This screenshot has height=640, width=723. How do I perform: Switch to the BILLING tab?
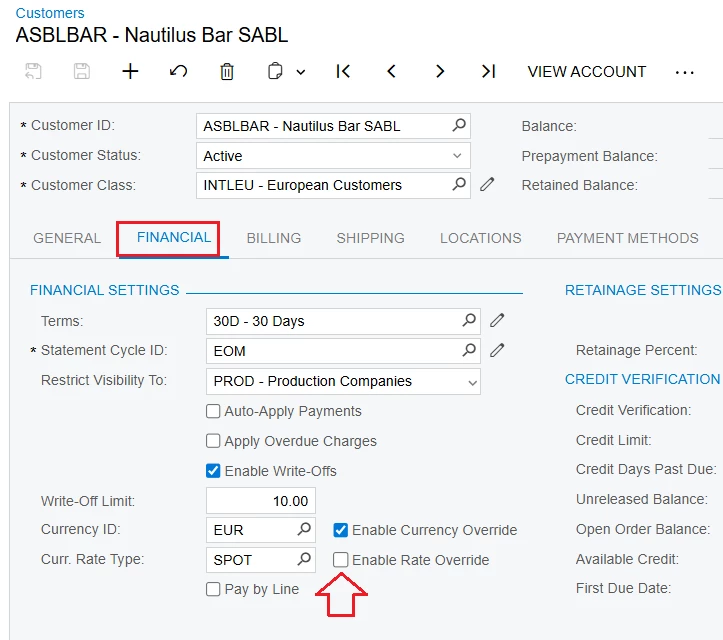pyautogui.click(x=274, y=238)
